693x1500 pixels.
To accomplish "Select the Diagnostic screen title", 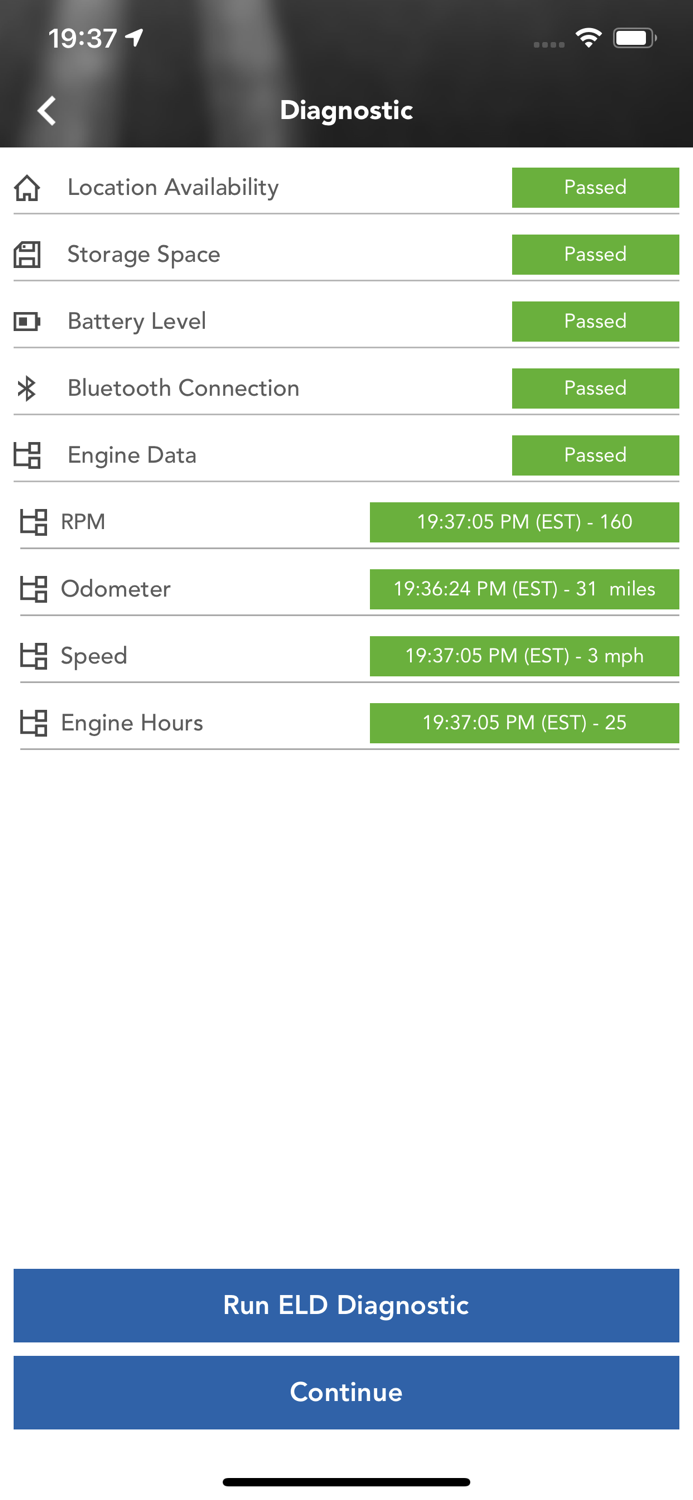I will click(346, 110).
